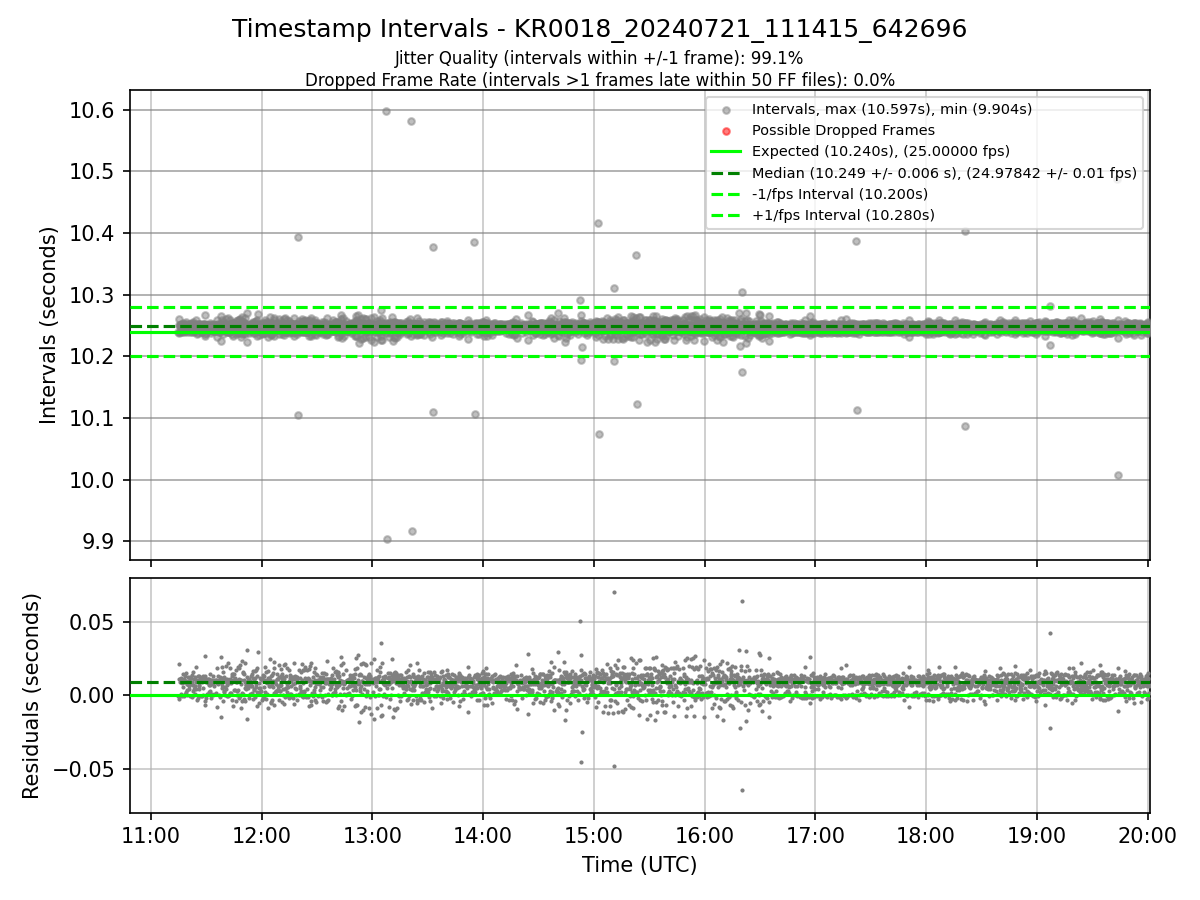Click the y-axis tick label '10.5'

91,172
